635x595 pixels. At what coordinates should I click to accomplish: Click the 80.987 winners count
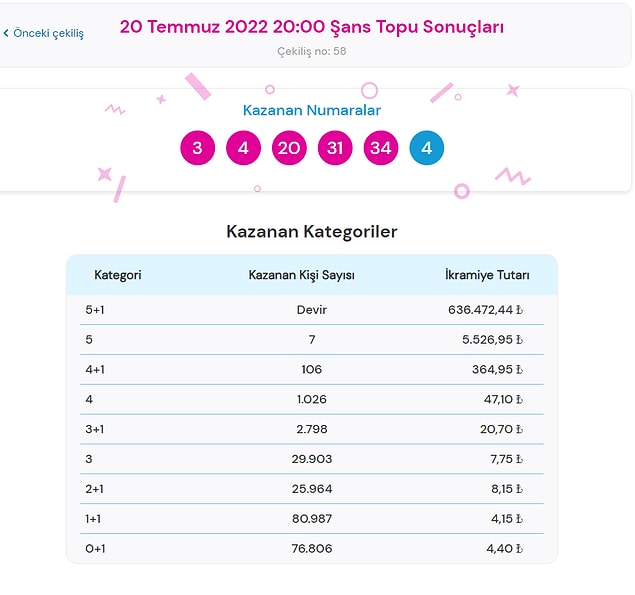tap(312, 519)
